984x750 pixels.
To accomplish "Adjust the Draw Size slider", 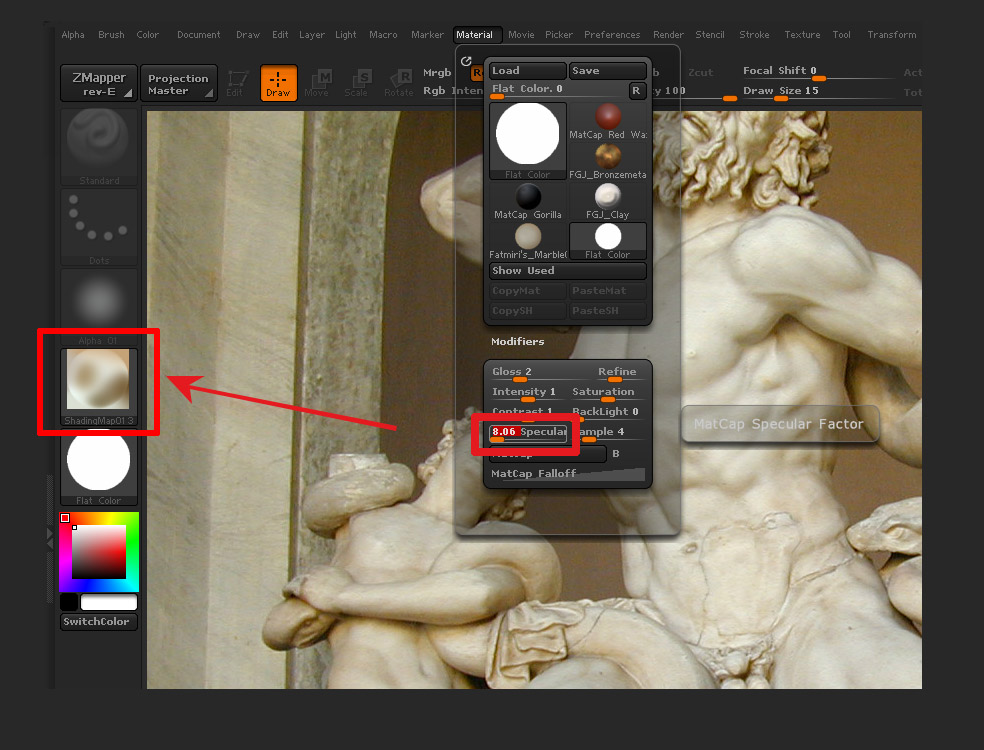I will tap(819, 92).
